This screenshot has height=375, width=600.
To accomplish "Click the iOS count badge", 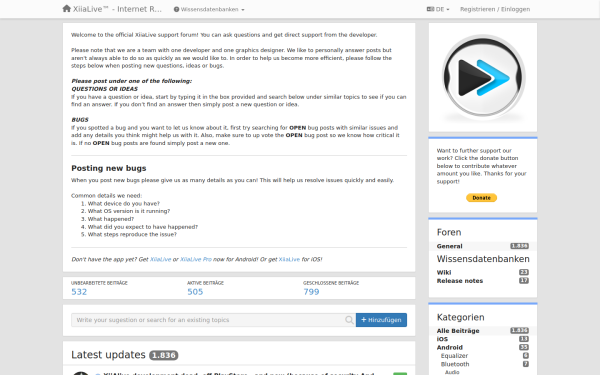I will coord(523,339).
